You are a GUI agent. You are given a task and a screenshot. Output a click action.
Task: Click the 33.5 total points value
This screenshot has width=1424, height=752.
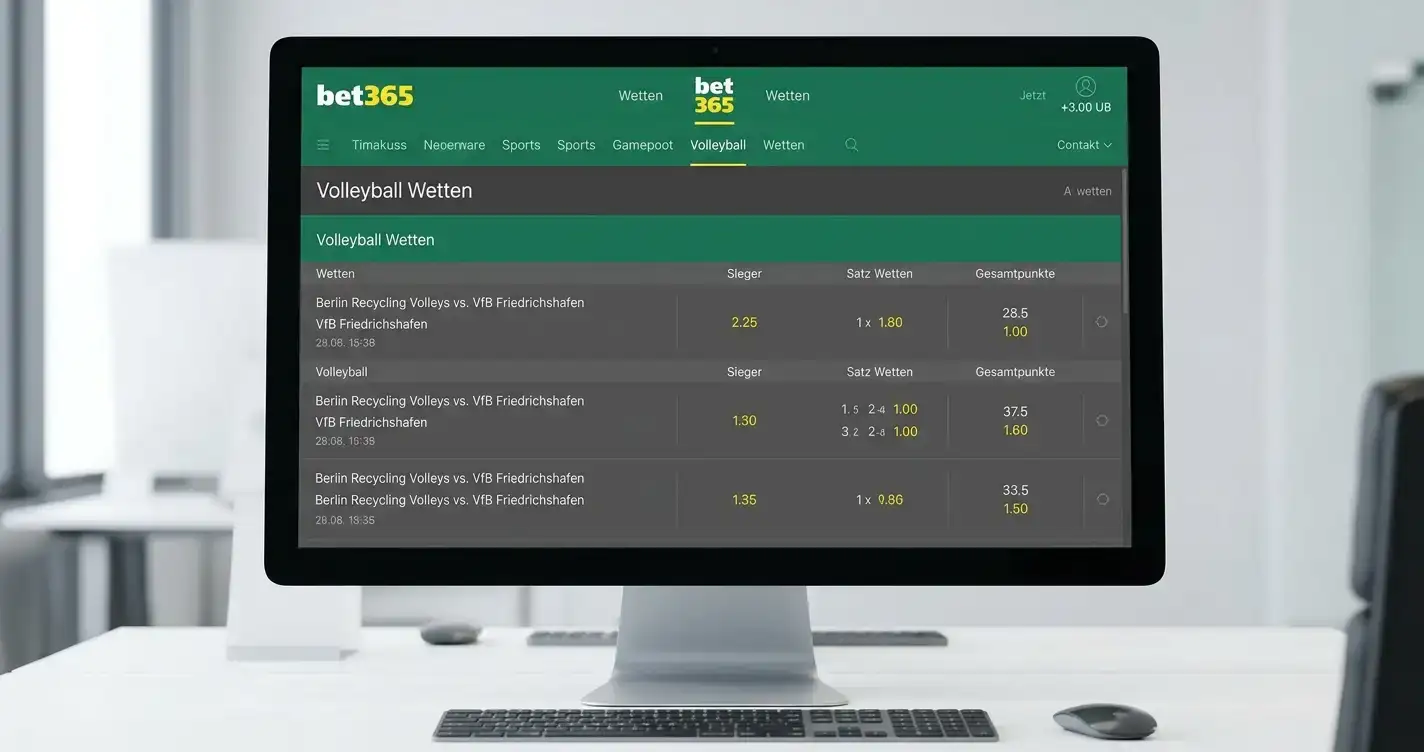[x=1015, y=491]
